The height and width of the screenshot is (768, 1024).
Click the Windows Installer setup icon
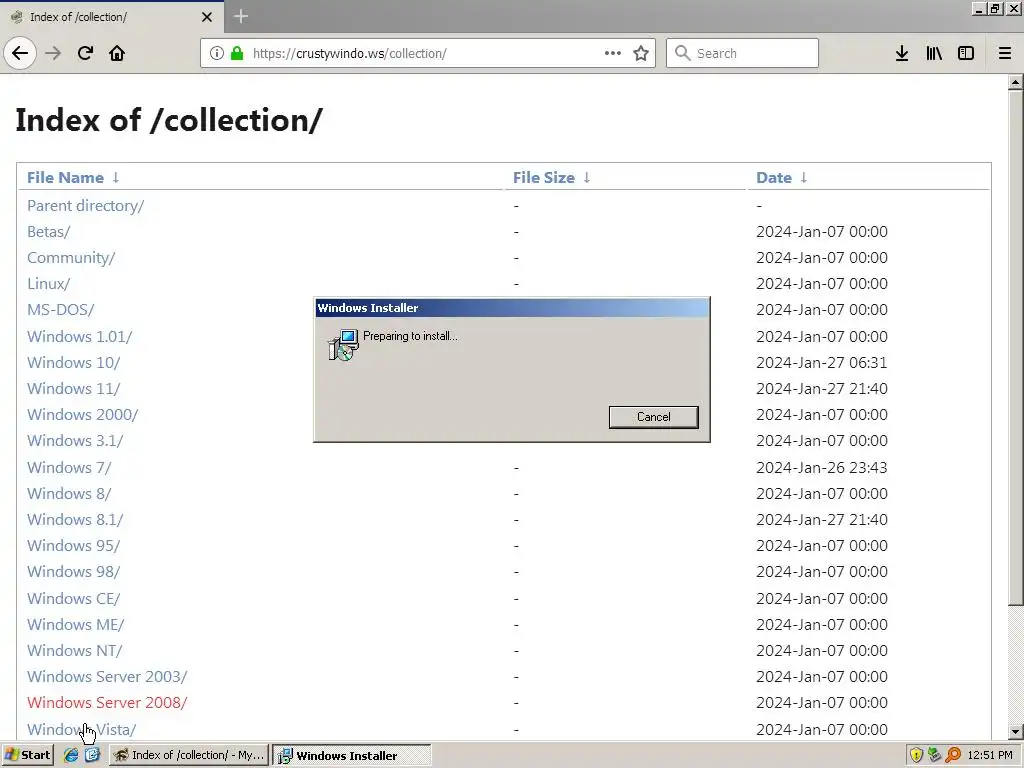pyautogui.click(x=343, y=345)
